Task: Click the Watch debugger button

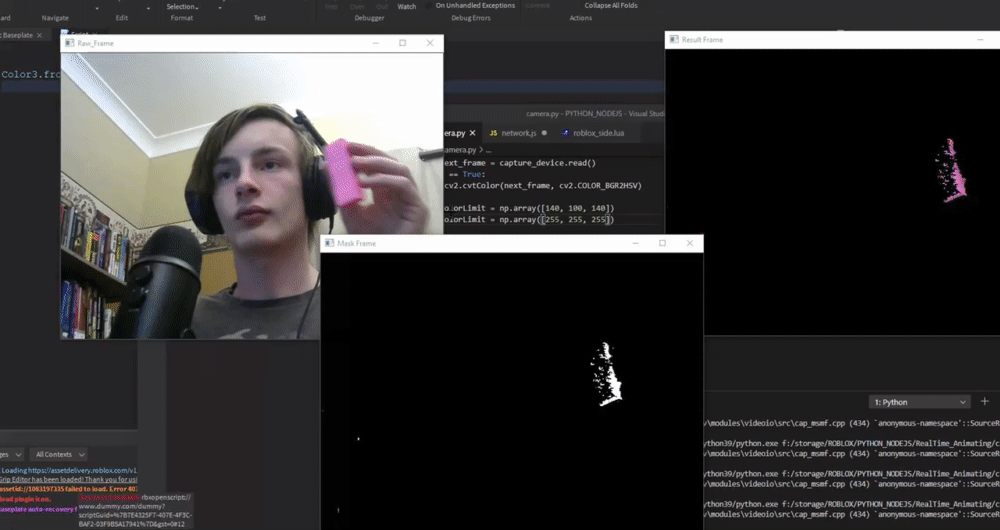Action: click(x=406, y=6)
